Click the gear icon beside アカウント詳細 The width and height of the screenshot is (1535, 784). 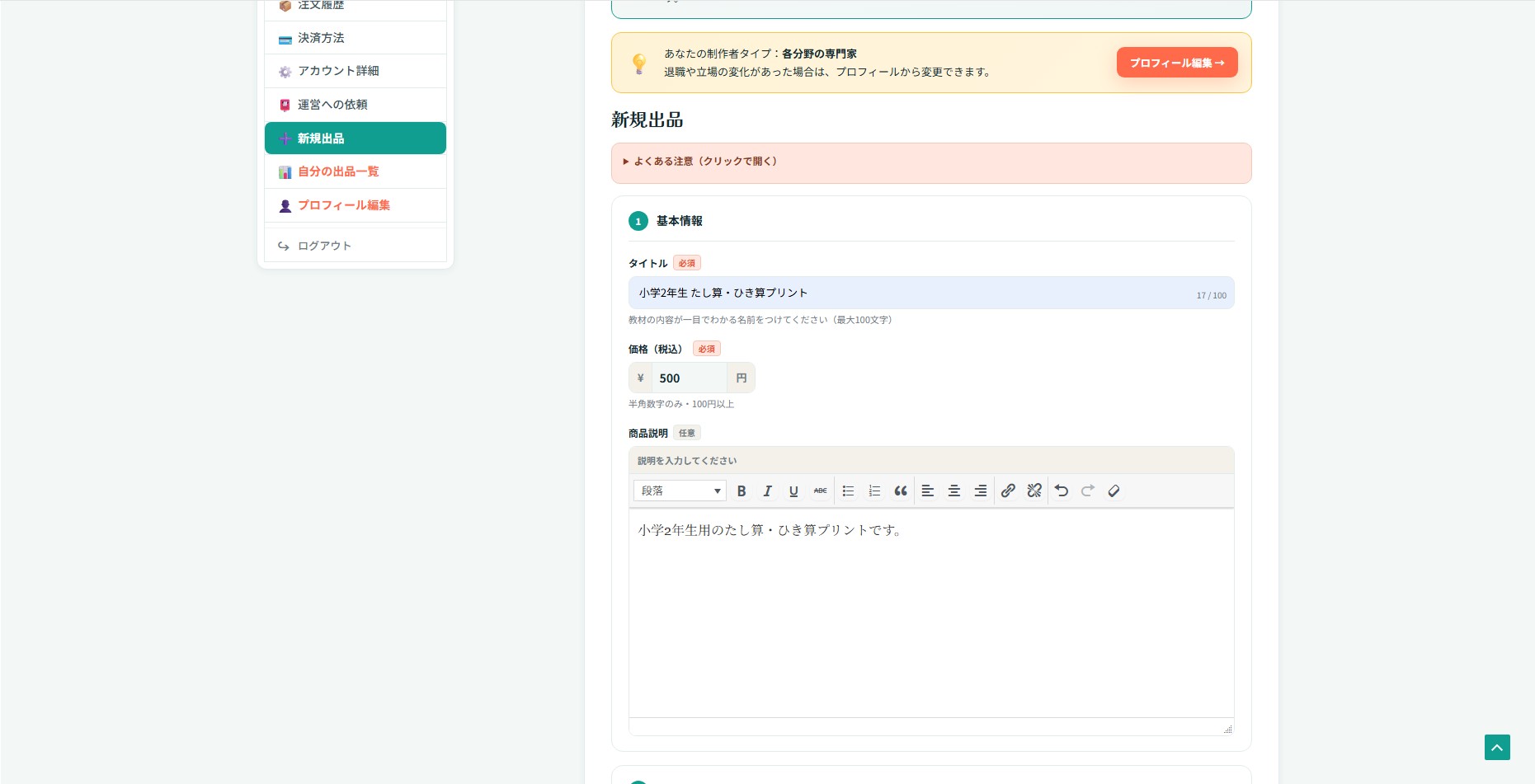coord(285,72)
